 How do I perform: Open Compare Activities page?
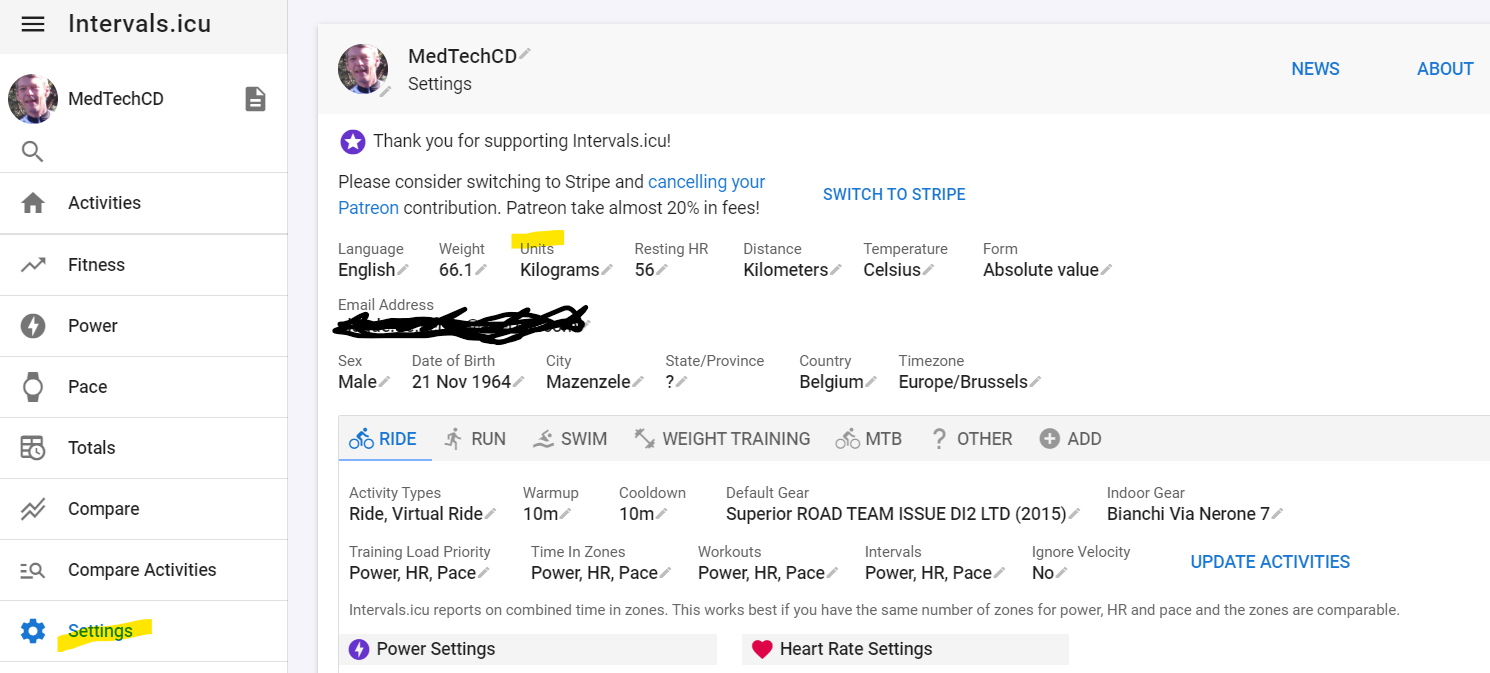144,570
